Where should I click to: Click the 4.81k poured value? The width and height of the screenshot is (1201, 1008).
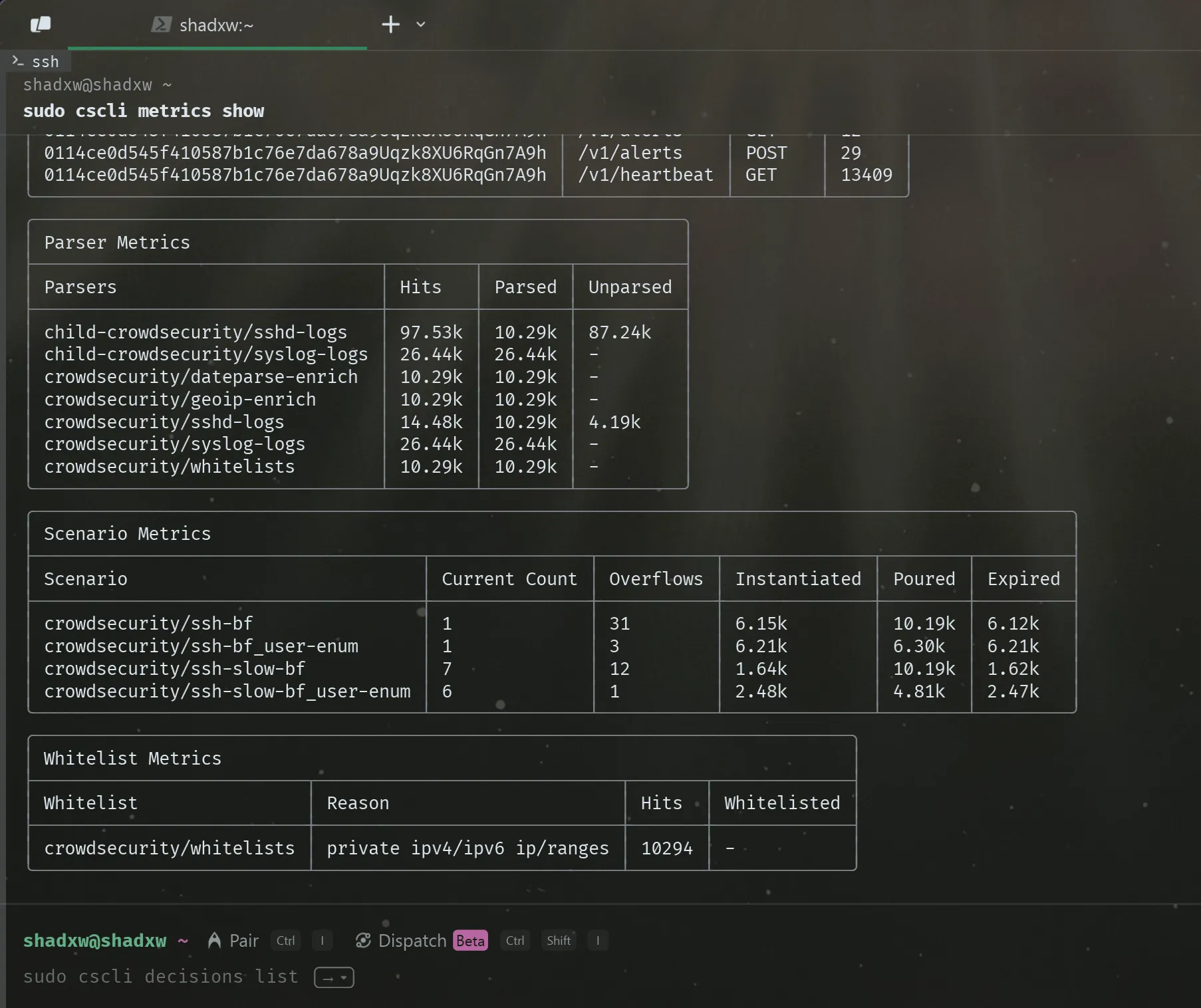[x=919, y=692]
